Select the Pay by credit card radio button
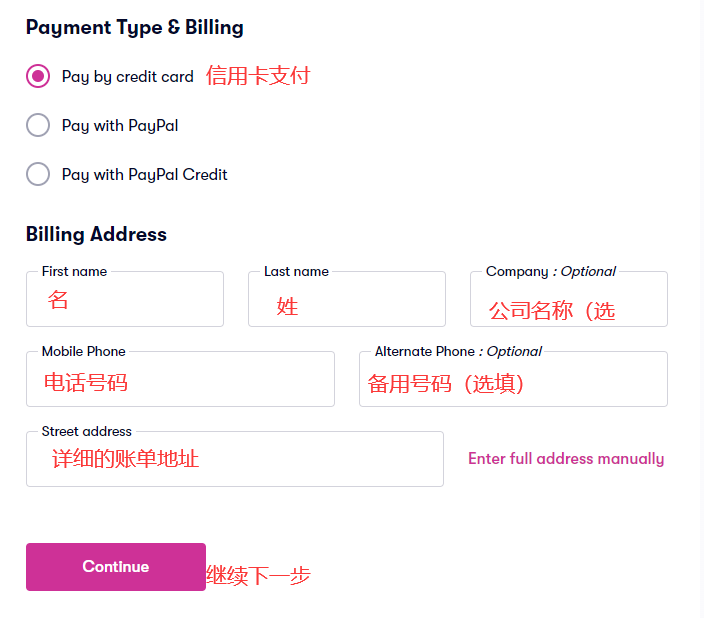Image resolution: width=704 pixels, height=618 pixels. coord(38,76)
